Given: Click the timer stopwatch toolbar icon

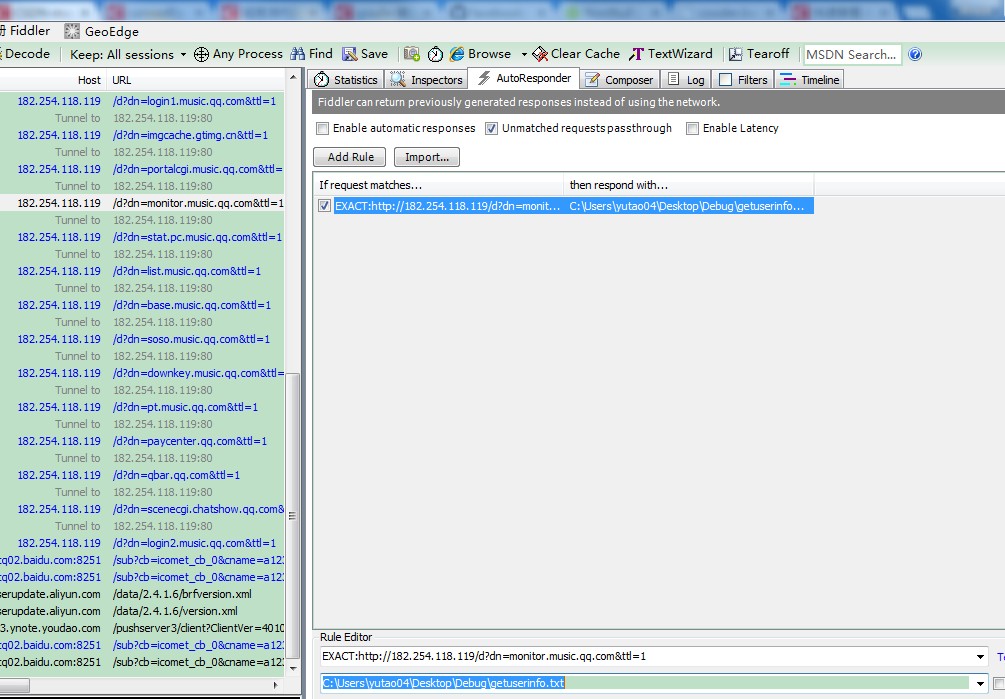Looking at the screenshot, I should tap(435, 54).
